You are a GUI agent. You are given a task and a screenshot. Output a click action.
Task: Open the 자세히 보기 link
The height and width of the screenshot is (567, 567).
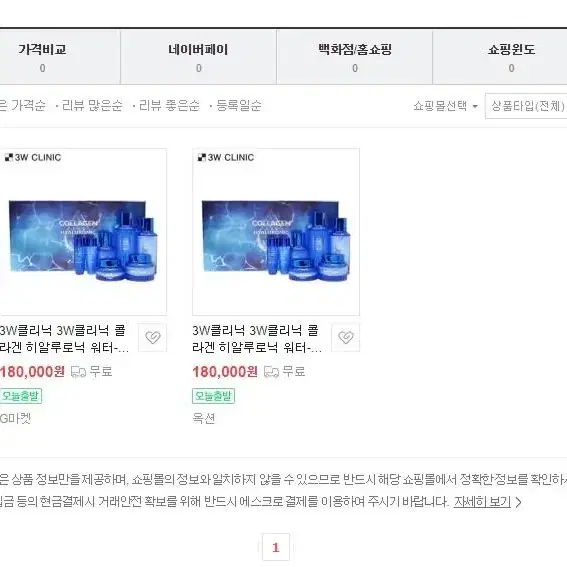[482, 502]
